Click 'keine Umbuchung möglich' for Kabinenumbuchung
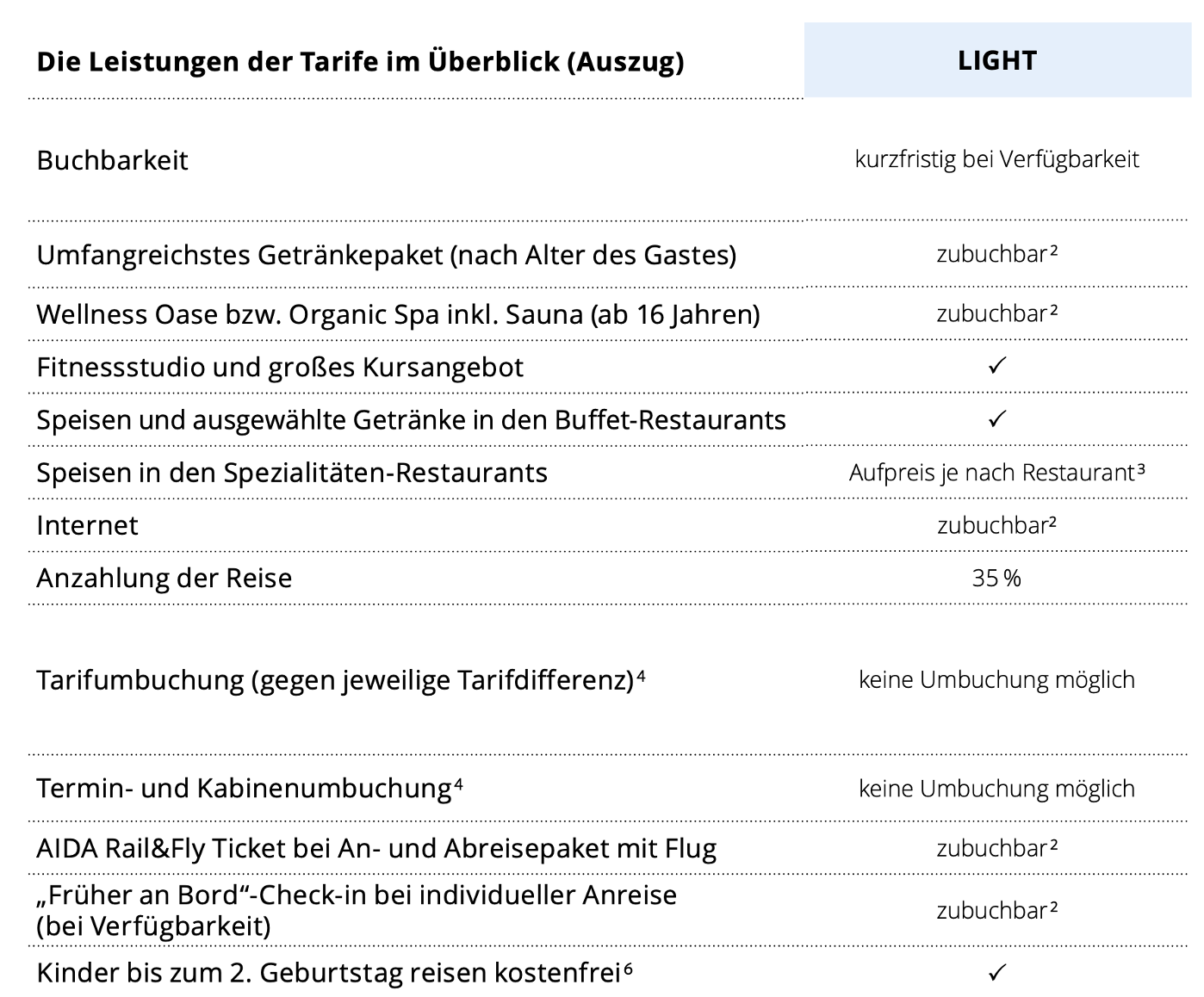 tap(996, 789)
